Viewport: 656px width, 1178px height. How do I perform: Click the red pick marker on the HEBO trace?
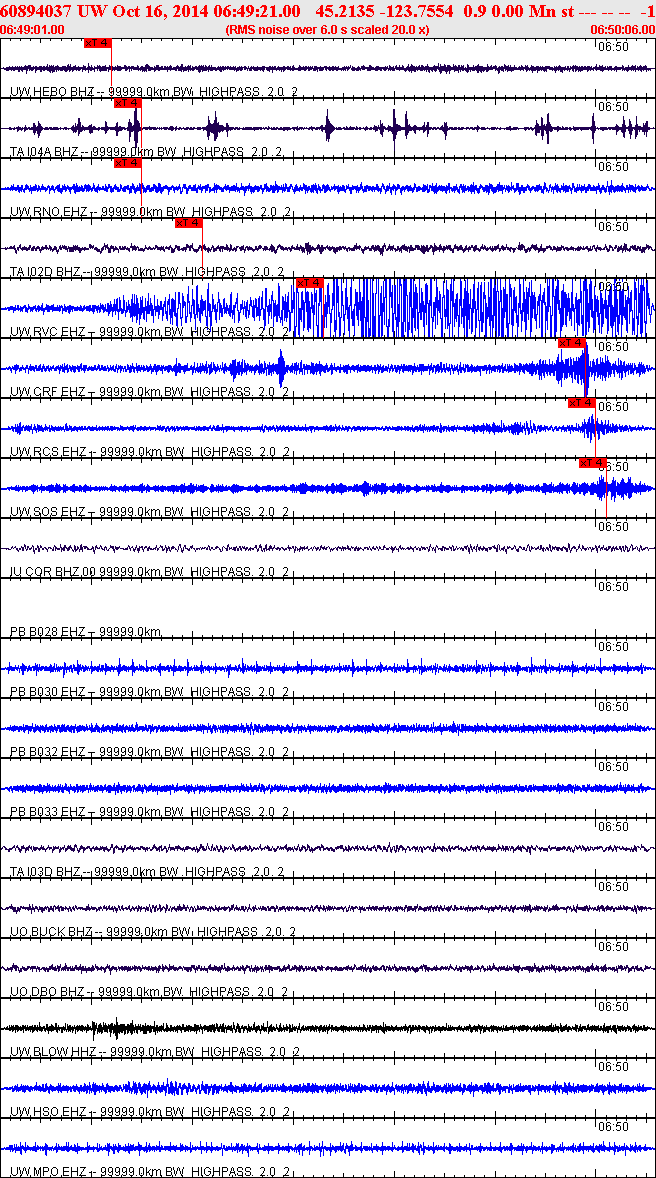pos(98,43)
